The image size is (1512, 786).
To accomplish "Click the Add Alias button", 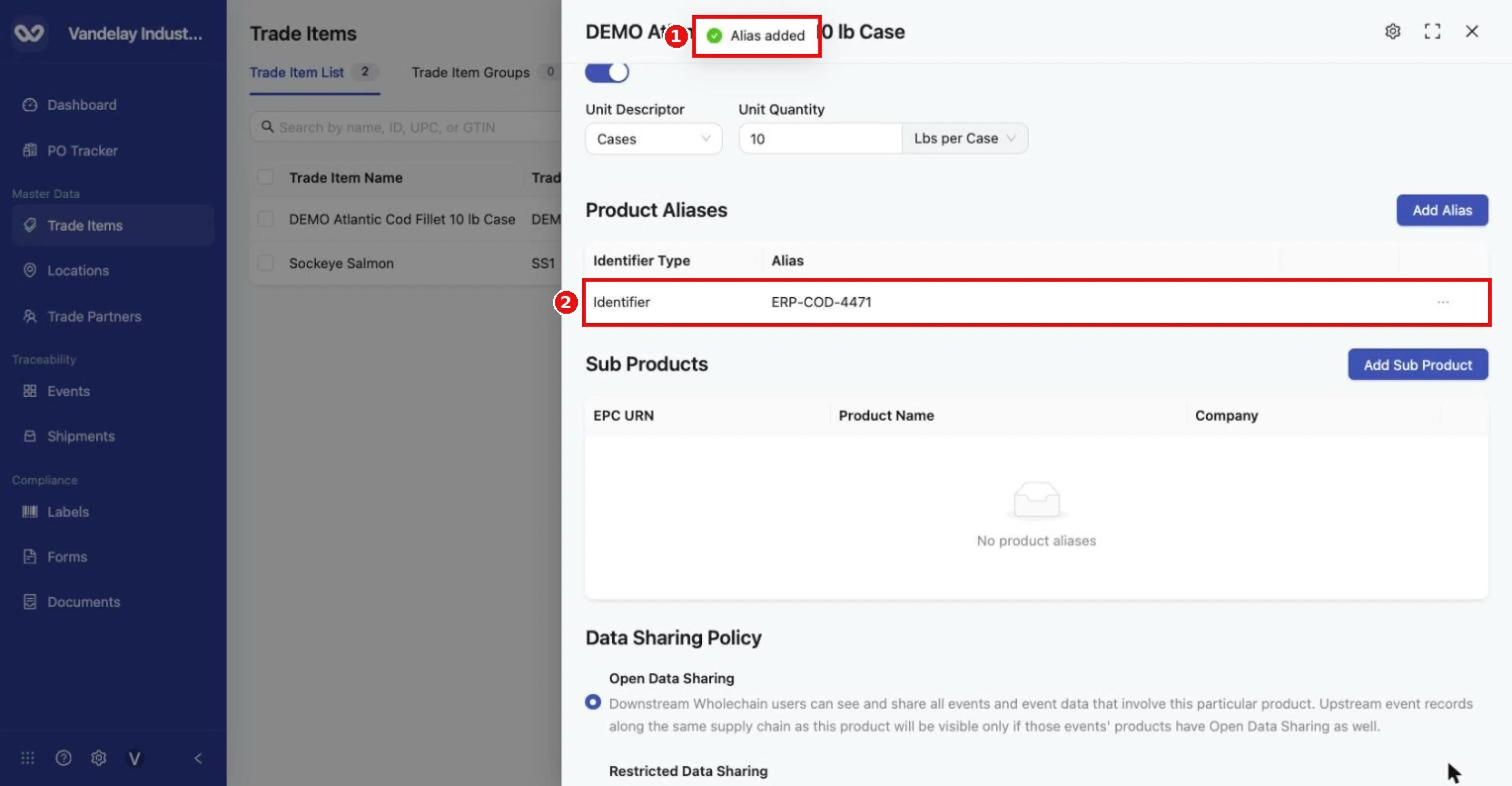I will [1442, 210].
